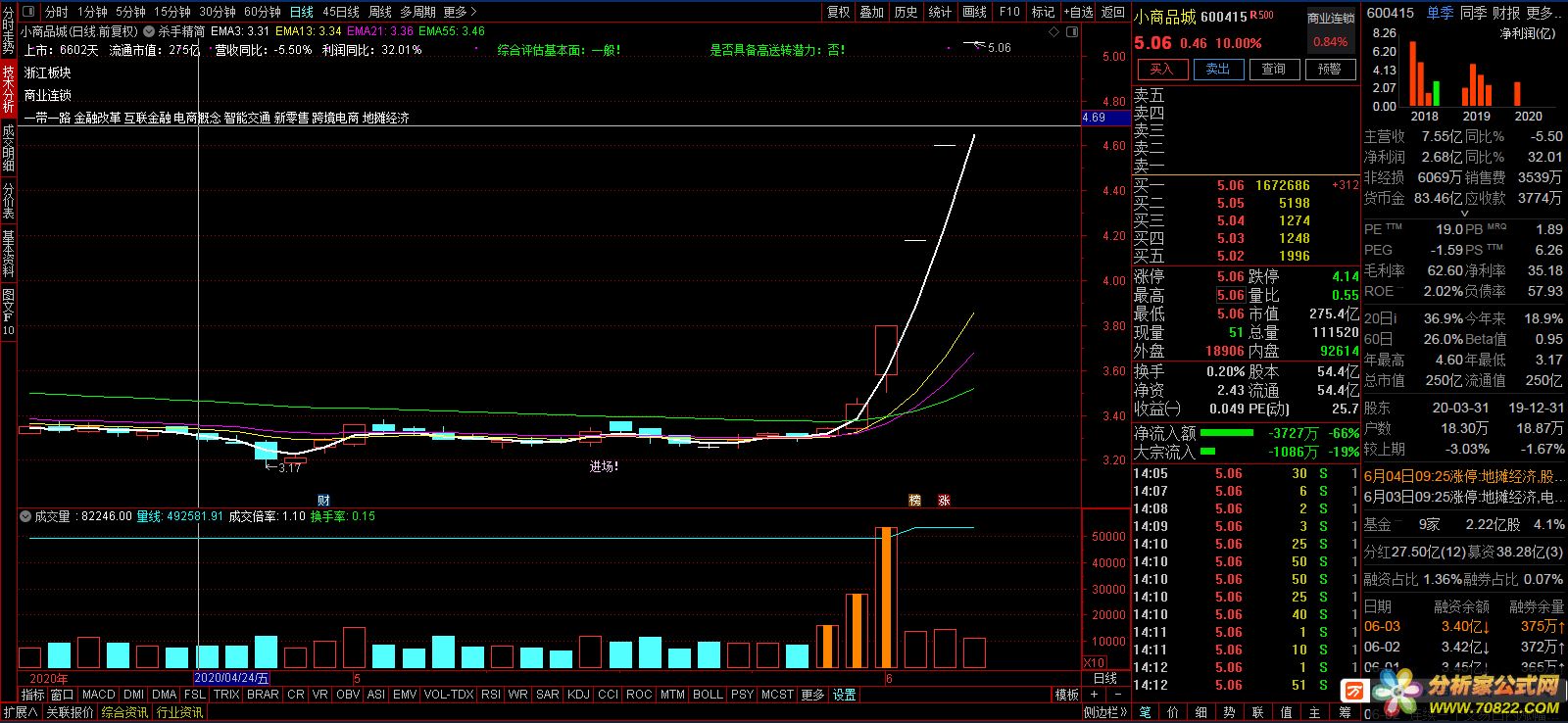Click the 设置 indicator settings button
The width and height of the screenshot is (1568, 723).
pyautogui.click(x=845, y=695)
